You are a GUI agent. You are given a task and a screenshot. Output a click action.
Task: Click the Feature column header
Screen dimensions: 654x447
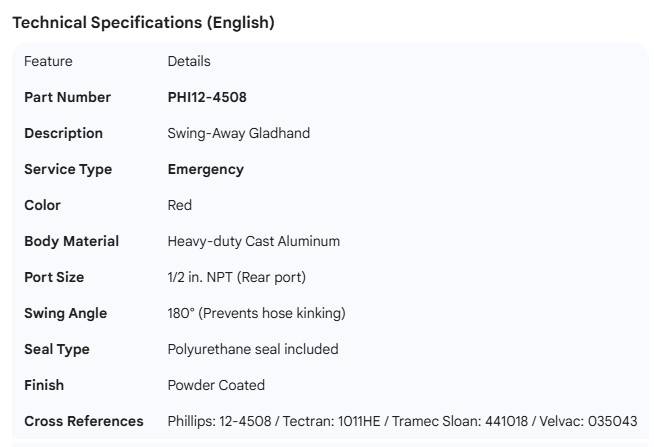[48, 61]
